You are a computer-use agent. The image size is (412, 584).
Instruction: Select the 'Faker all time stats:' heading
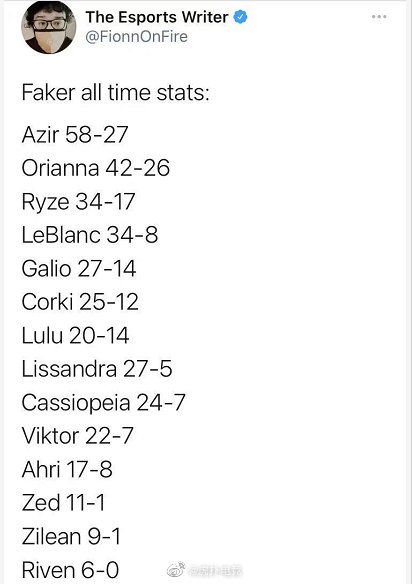click(x=115, y=92)
